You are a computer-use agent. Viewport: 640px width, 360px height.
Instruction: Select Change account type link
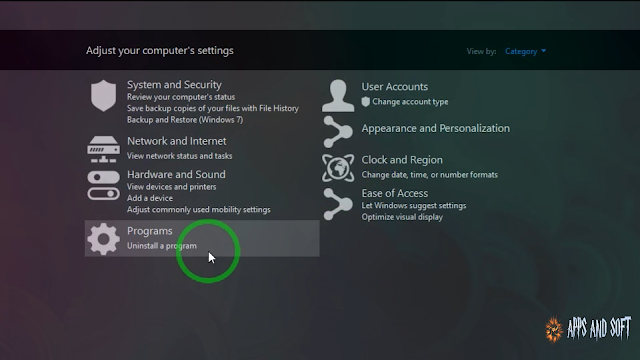click(410, 102)
